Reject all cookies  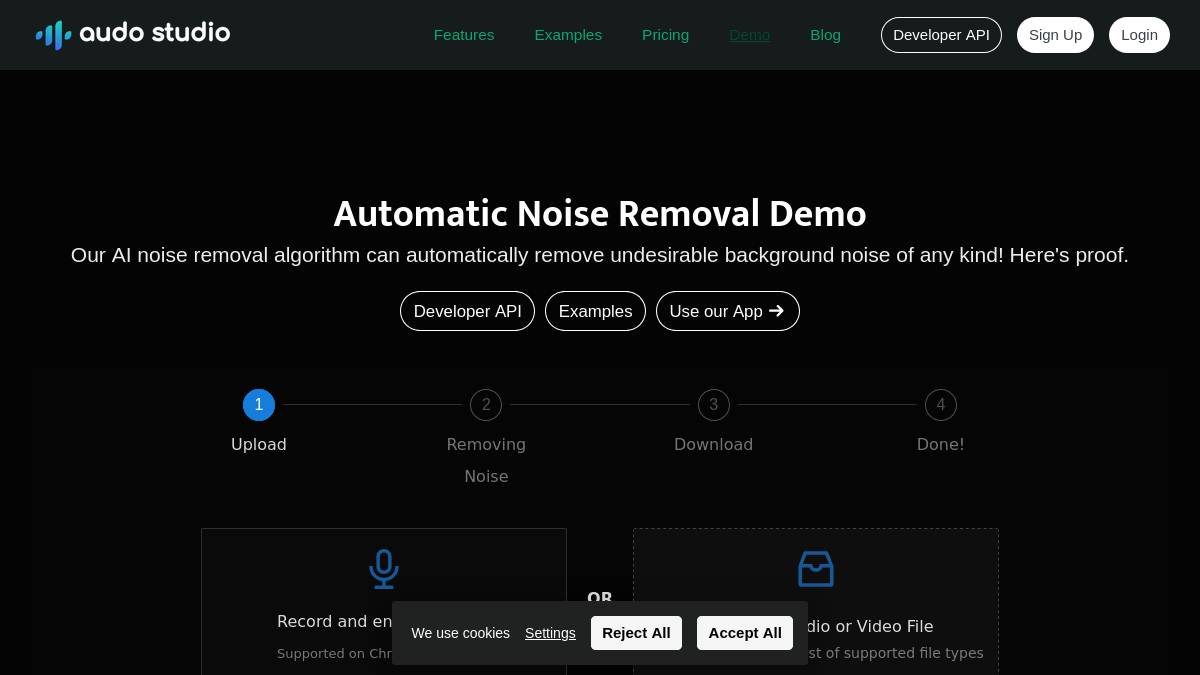[636, 633]
